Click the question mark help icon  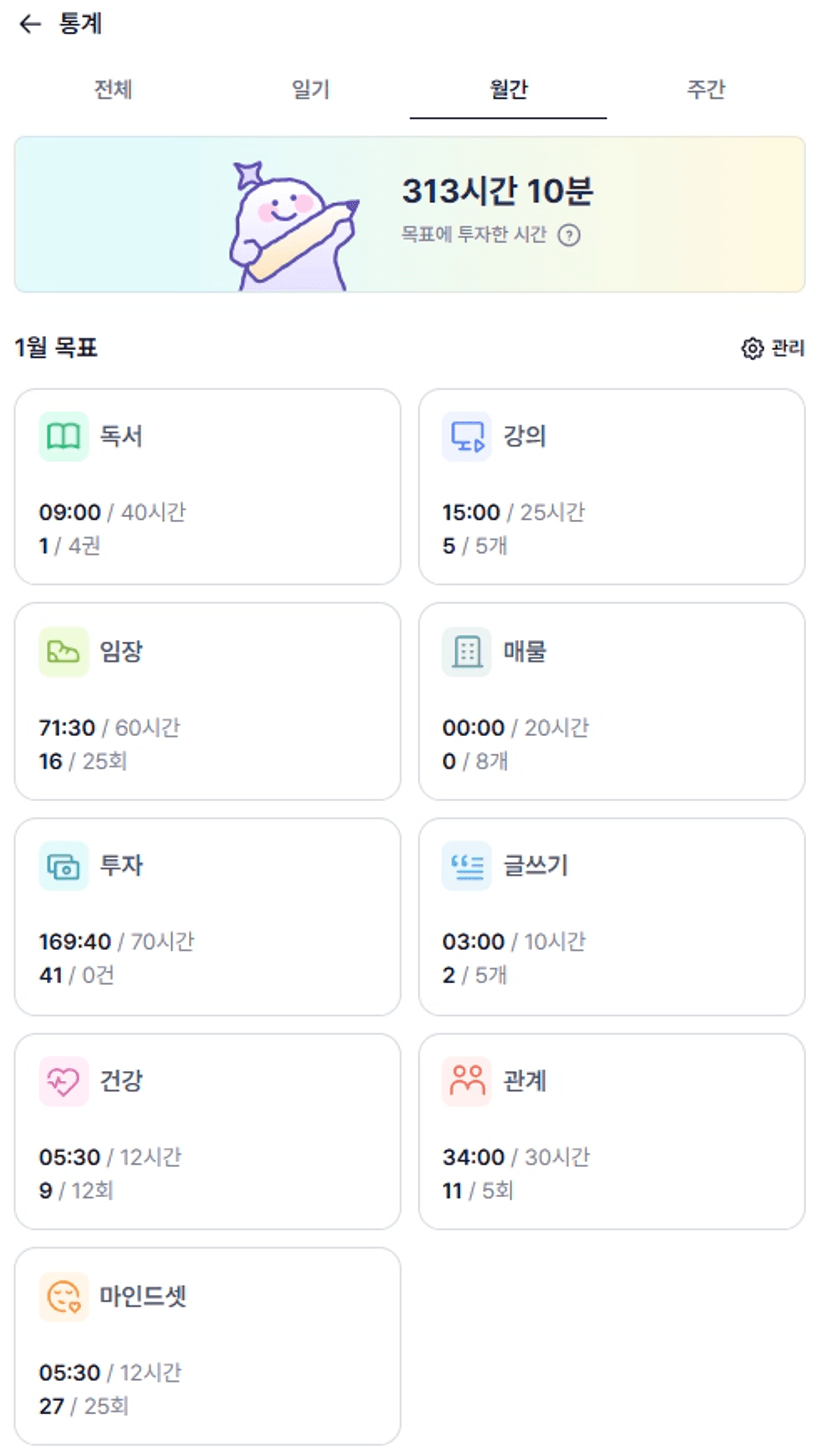[569, 236]
